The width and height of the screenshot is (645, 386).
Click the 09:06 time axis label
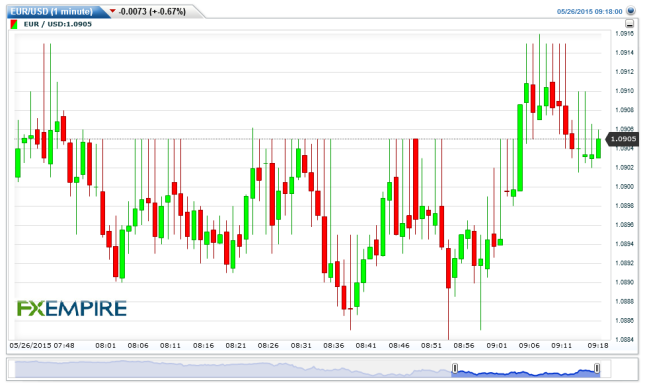[x=529, y=346]
